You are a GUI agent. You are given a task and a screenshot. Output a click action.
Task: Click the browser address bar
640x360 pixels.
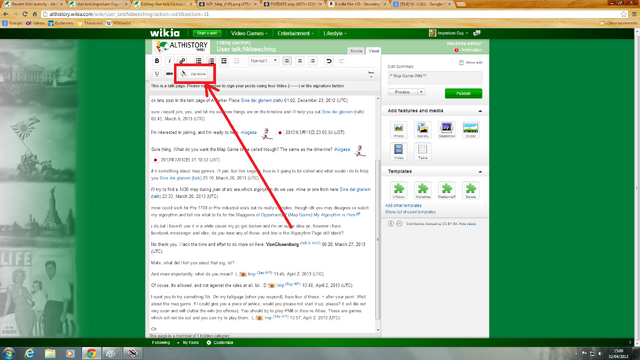click(333, 14)
